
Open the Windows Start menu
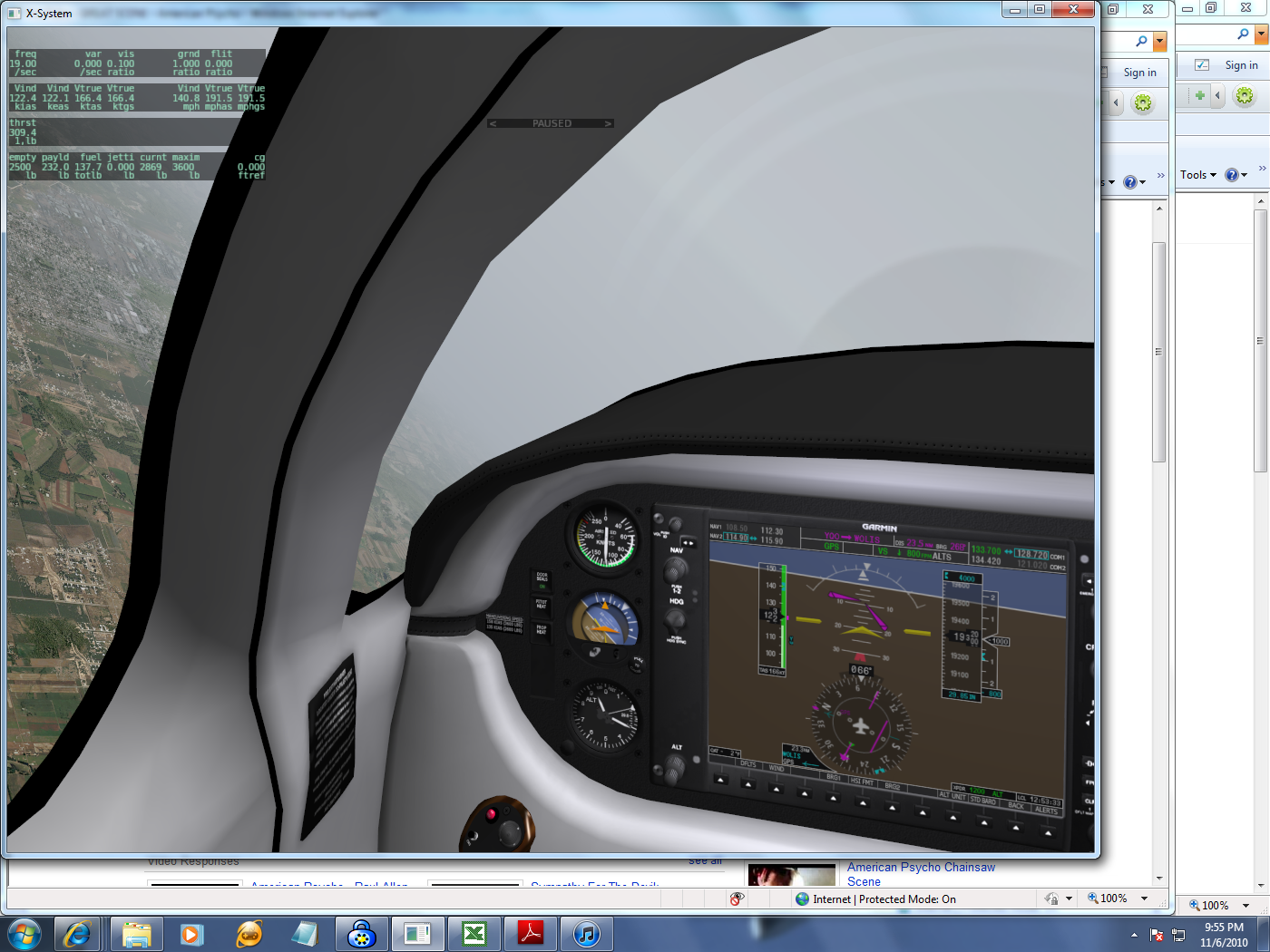tap(24, 933)
